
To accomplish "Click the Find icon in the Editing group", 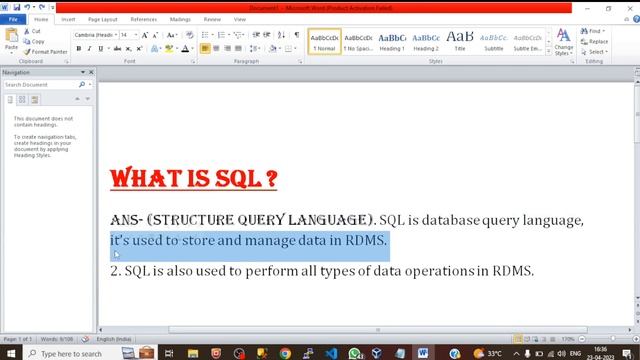I will click(x=584, y=31).
